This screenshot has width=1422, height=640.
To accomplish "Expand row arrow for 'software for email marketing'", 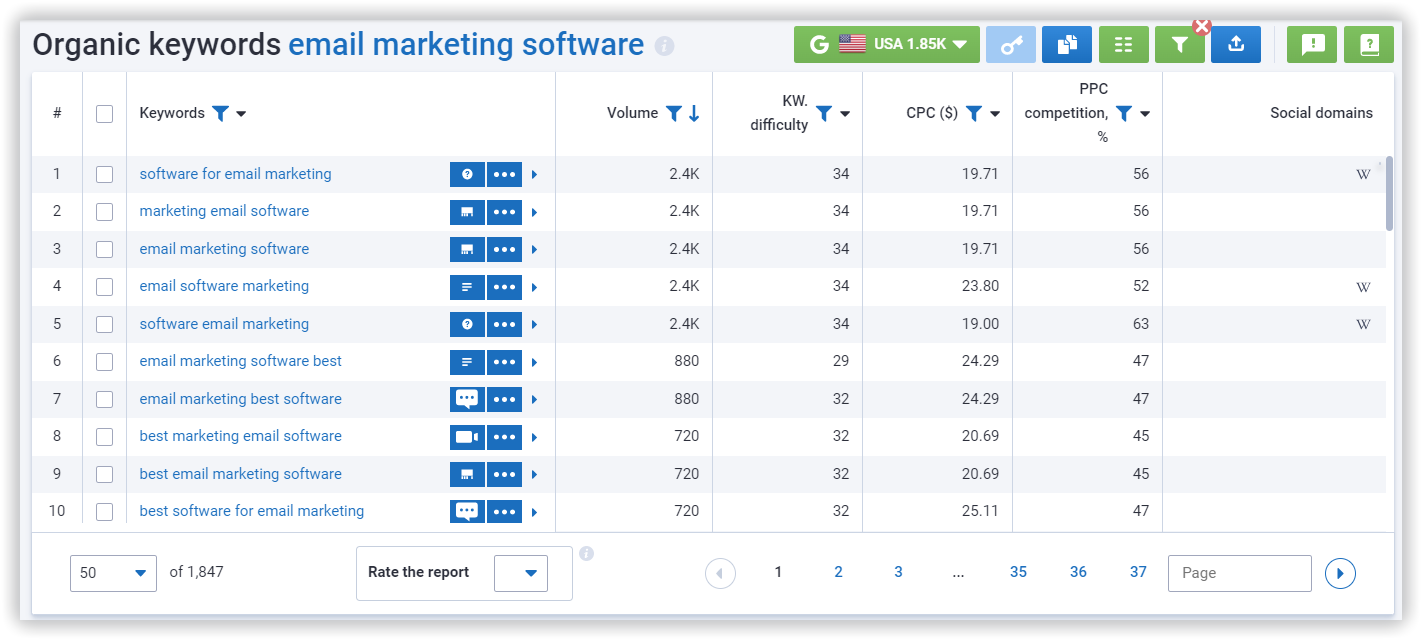I will click(x=534, y=175).
